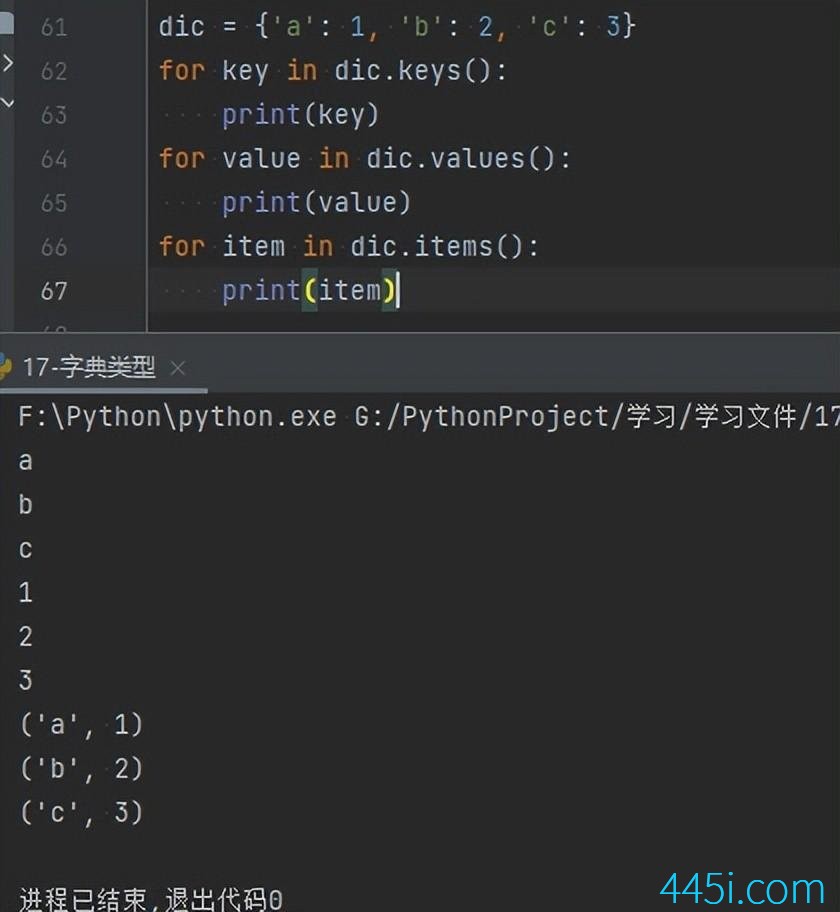840x912 pixels.
Task: Click line number 62 in gutter
Action: click(x=54, y=71)
